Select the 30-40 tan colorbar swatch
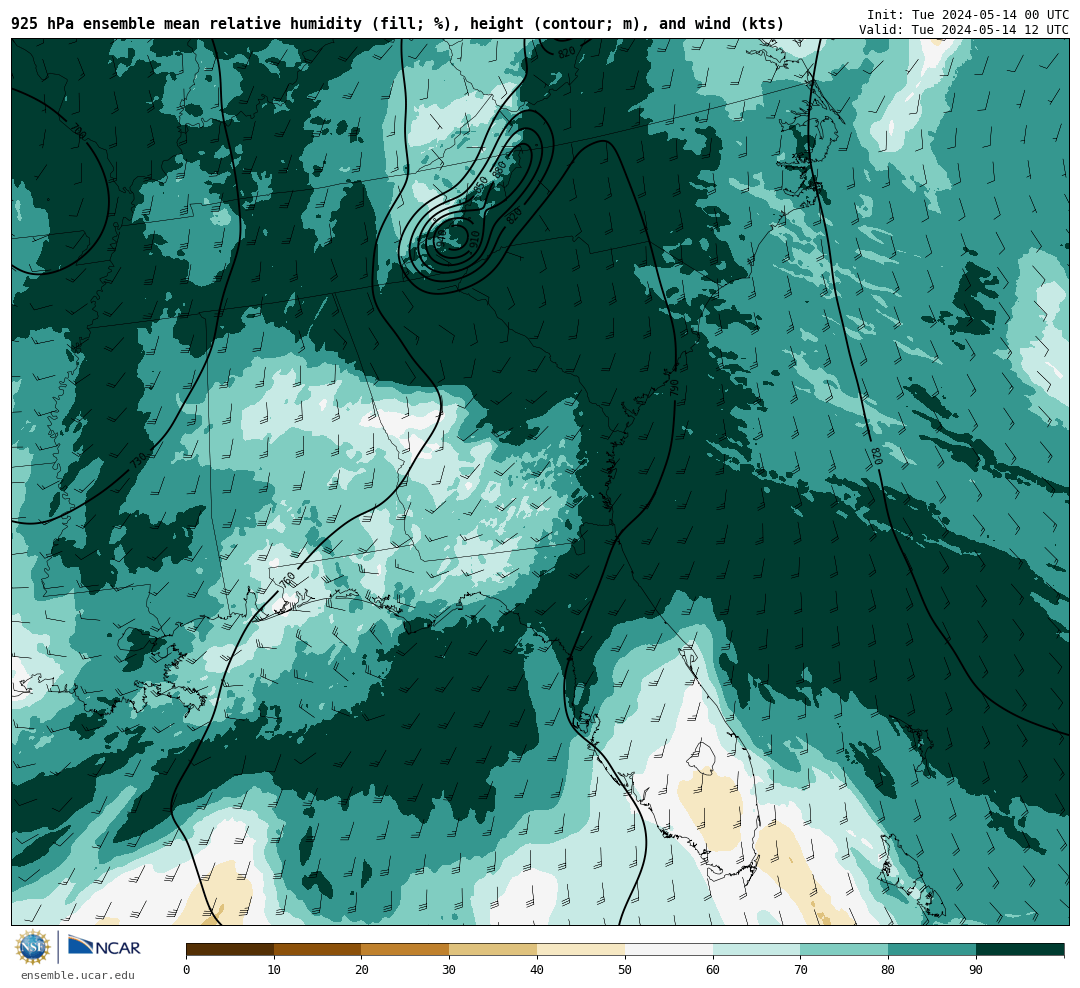 493,950
